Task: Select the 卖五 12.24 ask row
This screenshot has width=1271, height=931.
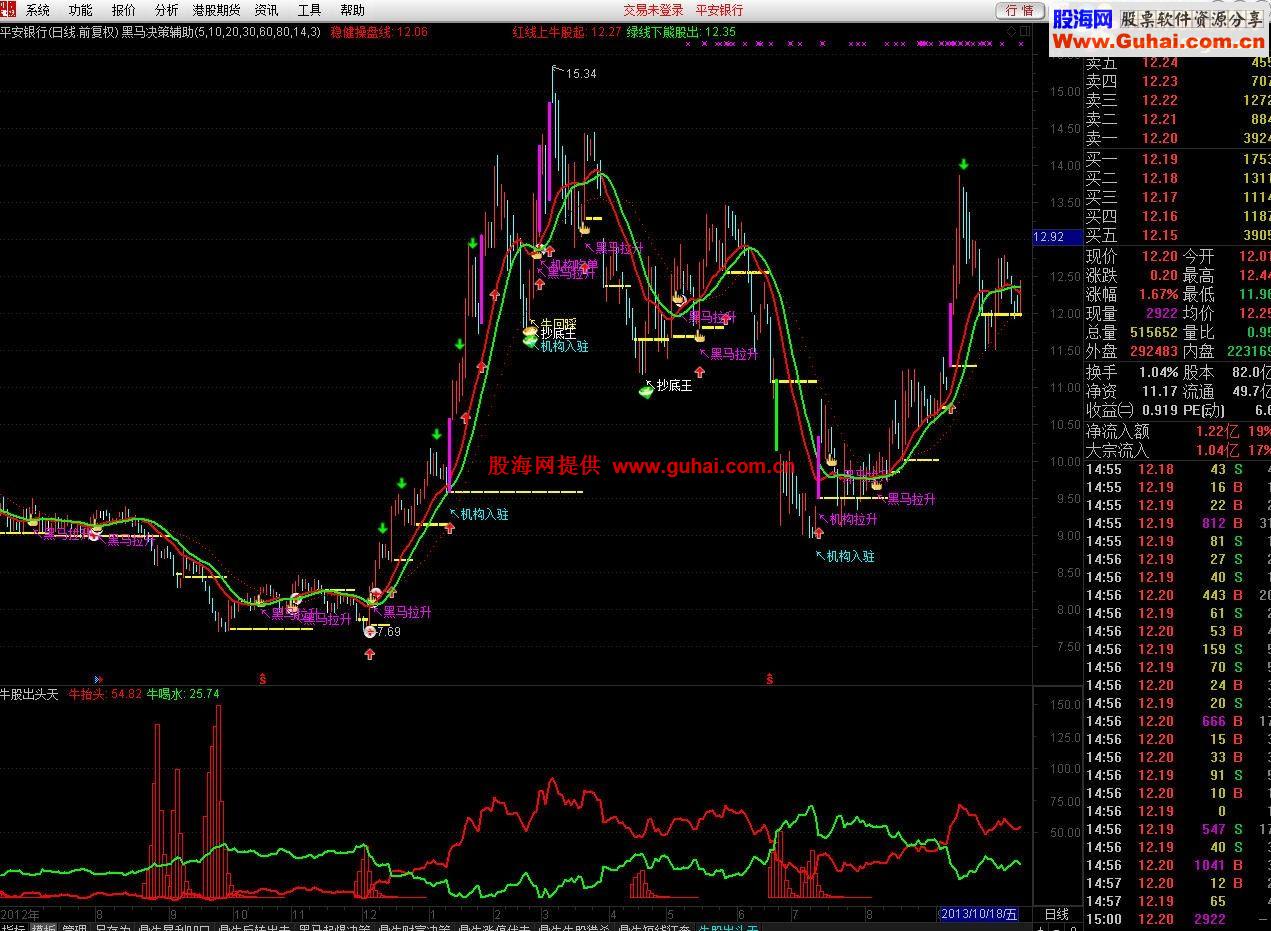Action: 1178,63
